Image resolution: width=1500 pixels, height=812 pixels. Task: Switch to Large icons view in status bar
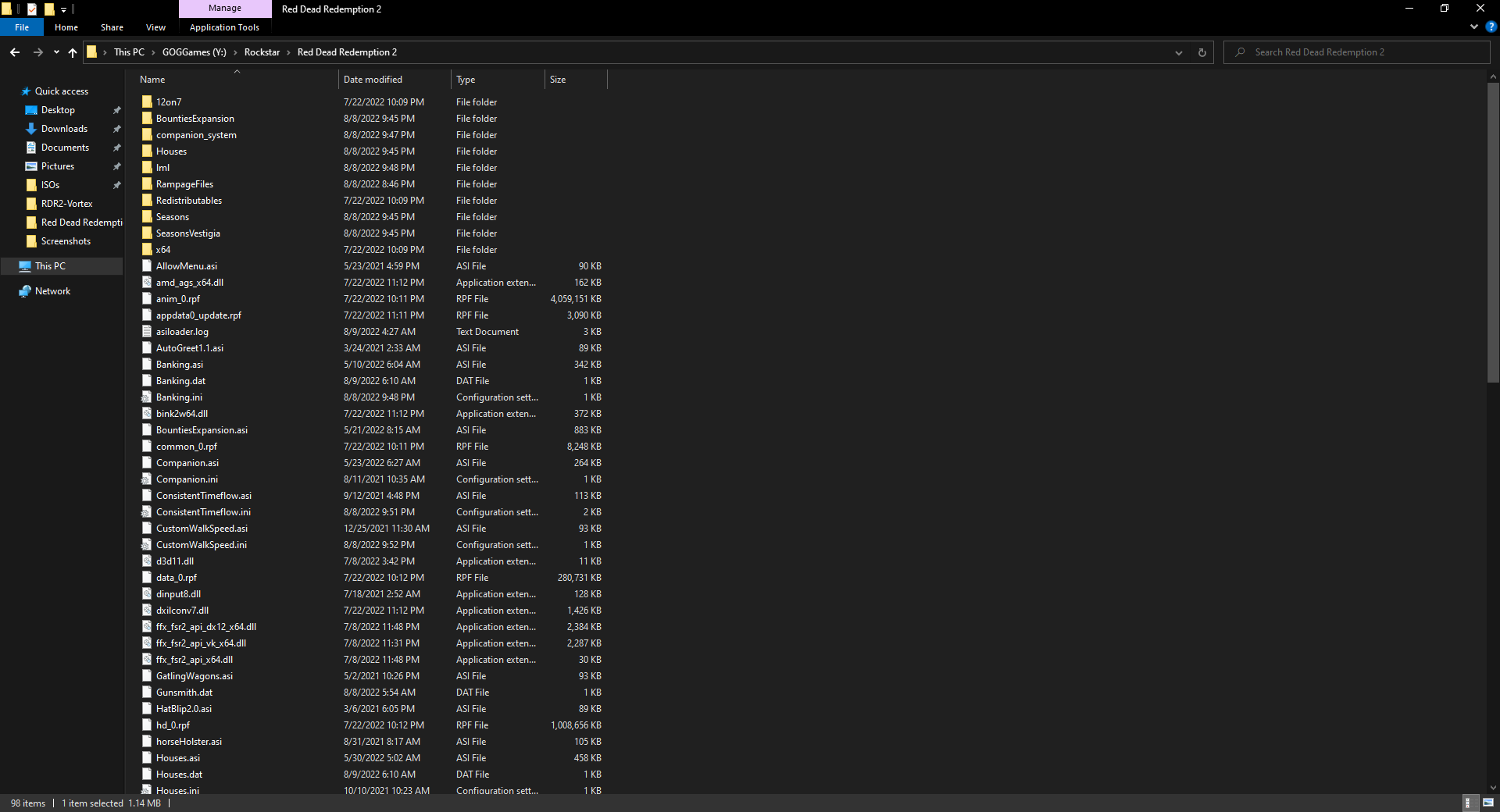[1487, 803]
